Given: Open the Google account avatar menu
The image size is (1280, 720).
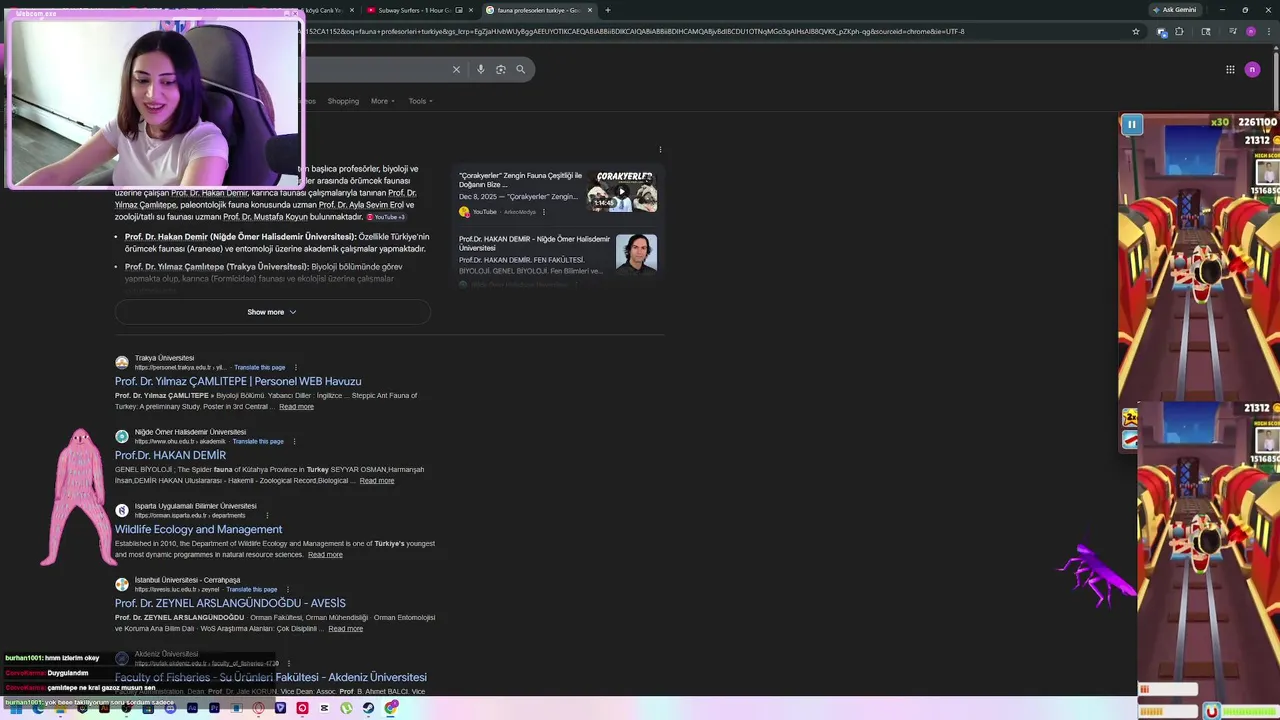Looking at the screenshot, I should click(x=1252, y=69).
